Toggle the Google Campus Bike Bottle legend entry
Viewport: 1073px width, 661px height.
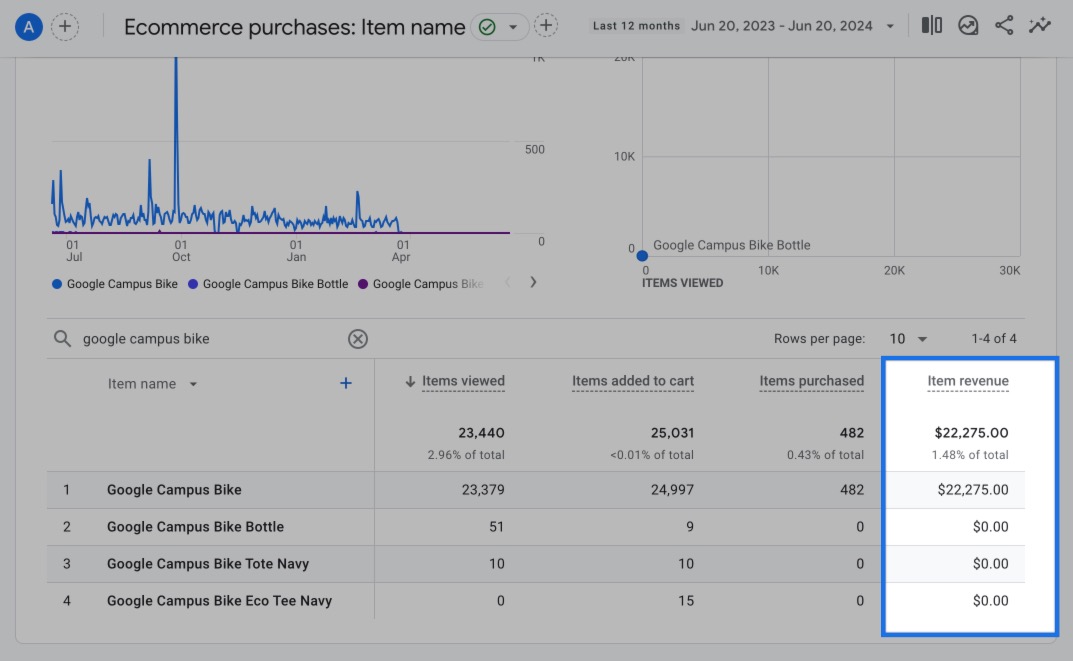268,284
